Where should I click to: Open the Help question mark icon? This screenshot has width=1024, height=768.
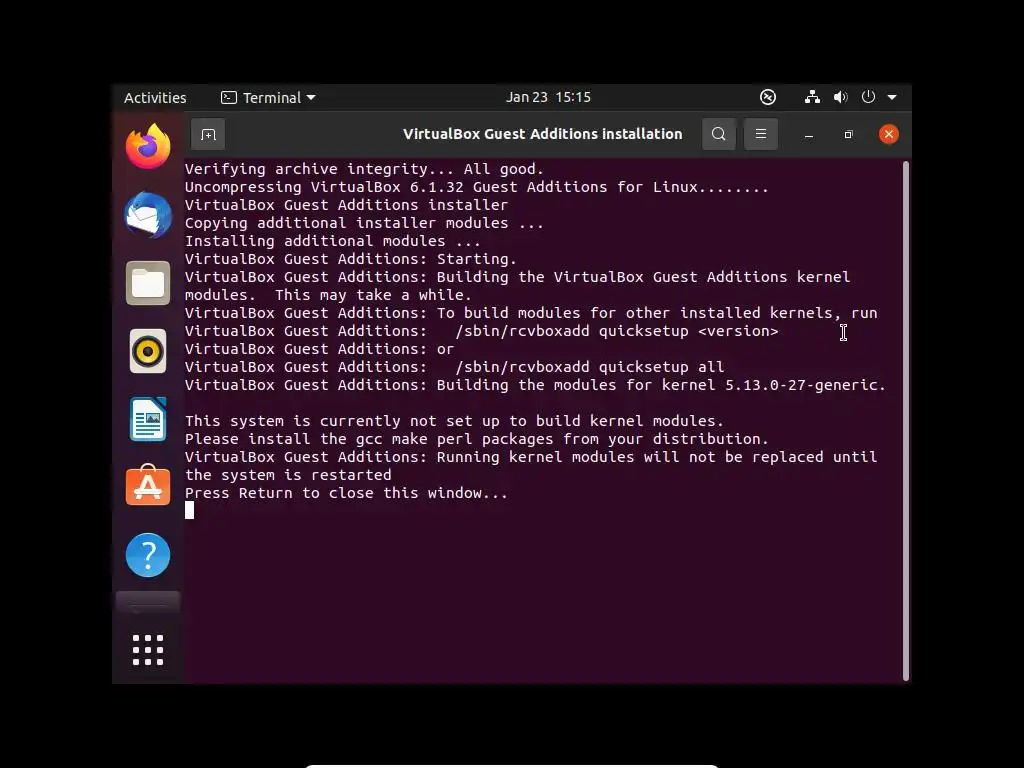point(148,555)
